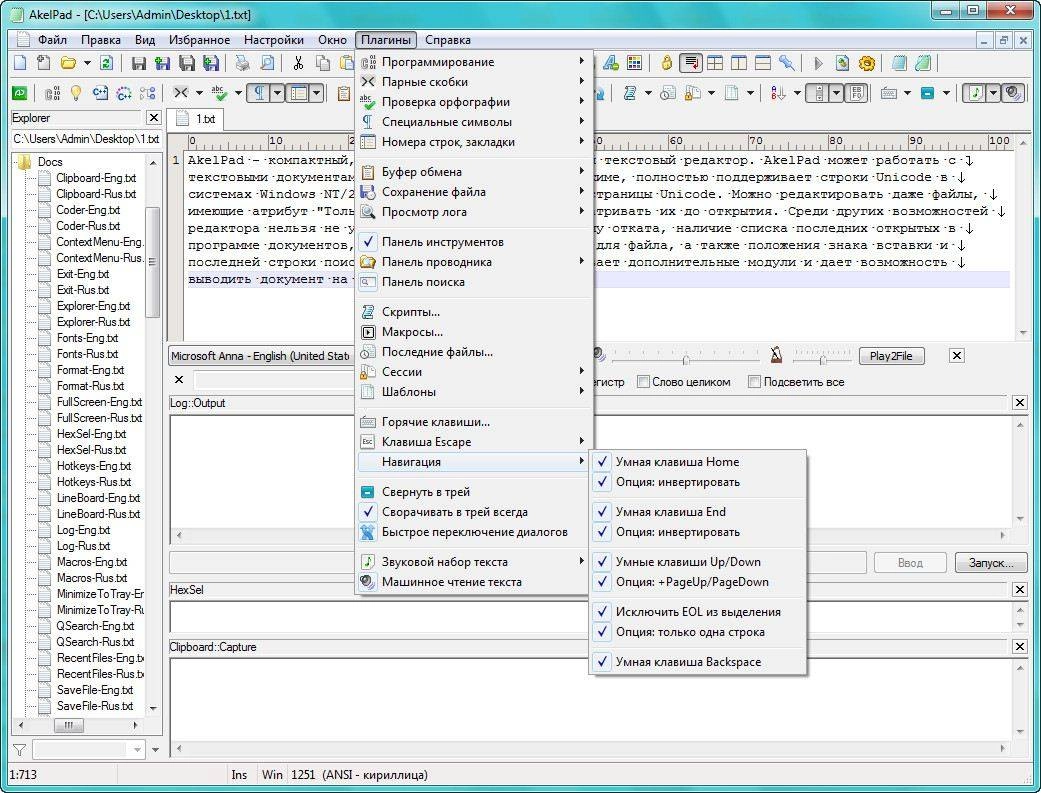Image resolution: width=1041 pixels, height=793 pixels.
Task: Click the padlock read-only icon
Action: coord(667,63)
